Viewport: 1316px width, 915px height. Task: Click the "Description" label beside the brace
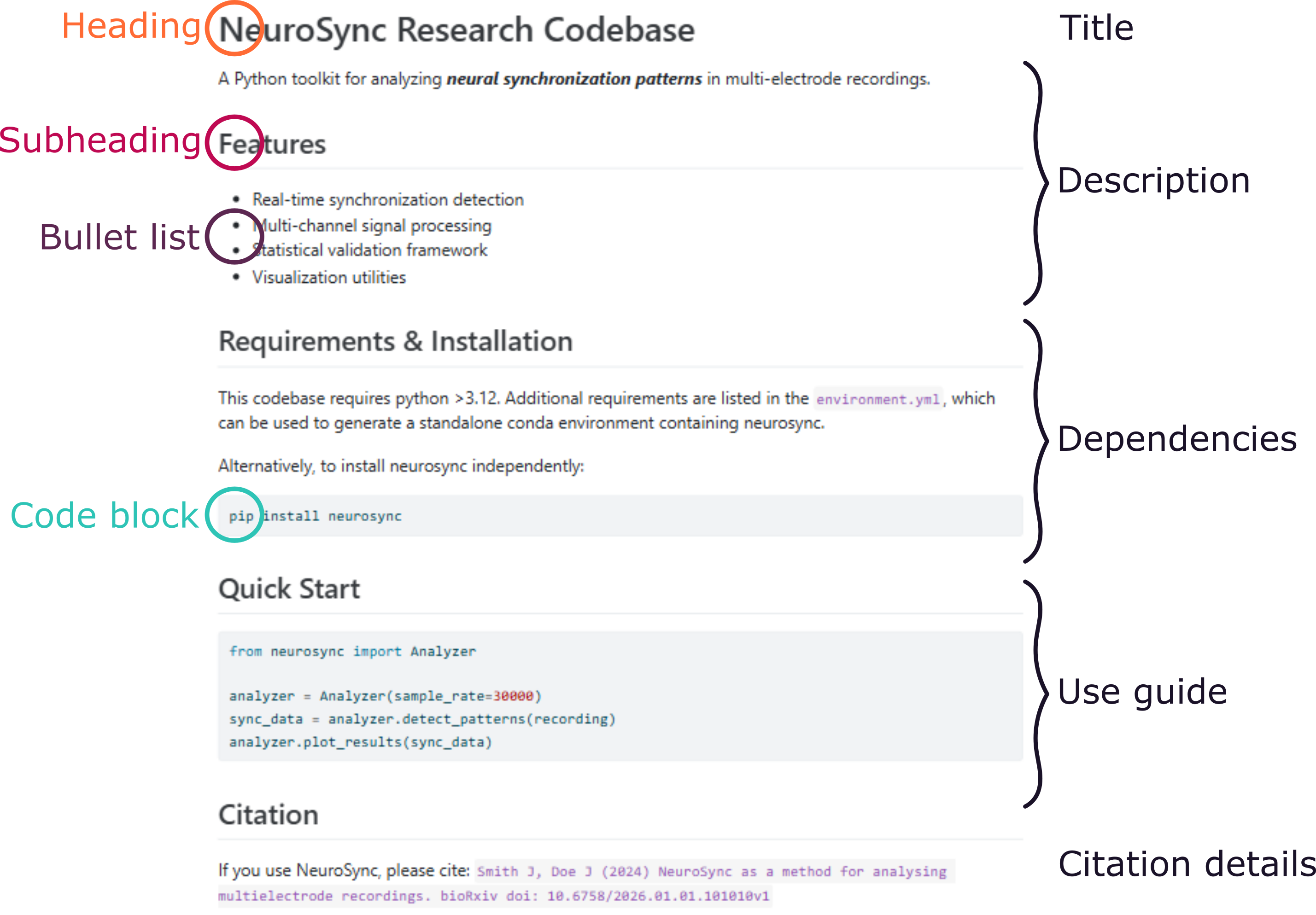[1152, 181]
